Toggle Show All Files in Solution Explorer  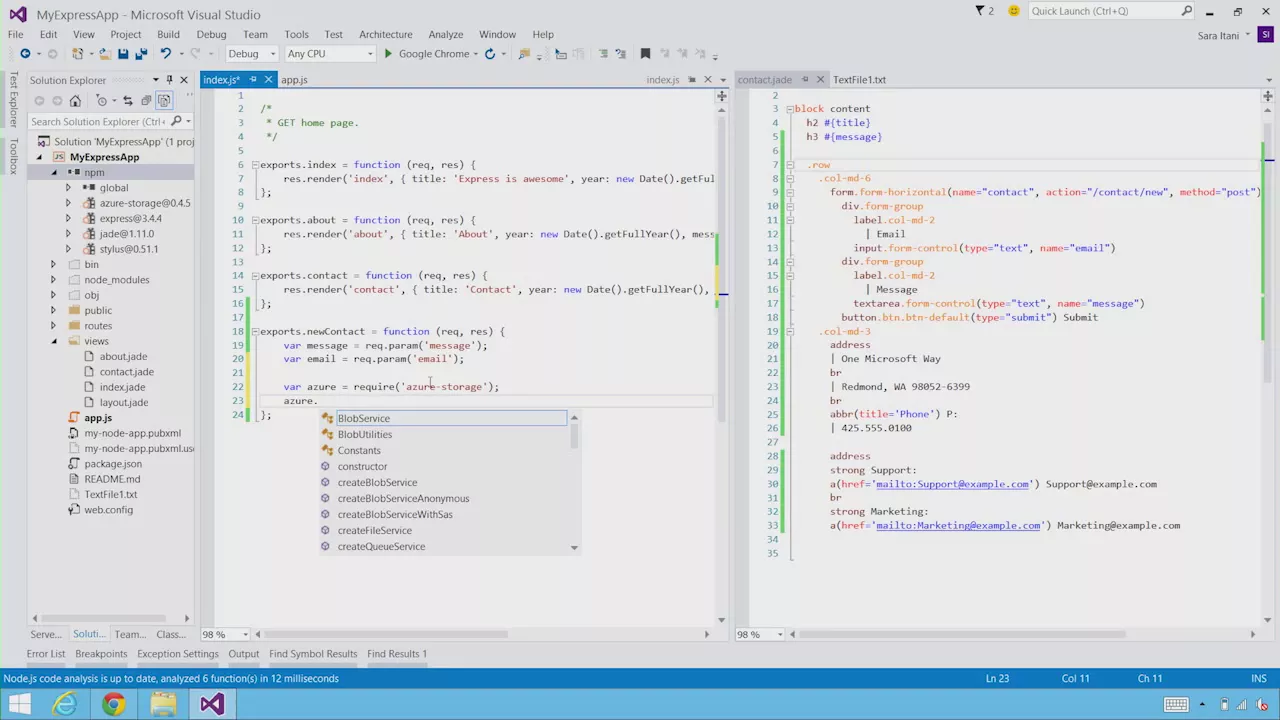pyautogui.click(x=164, y=100)
